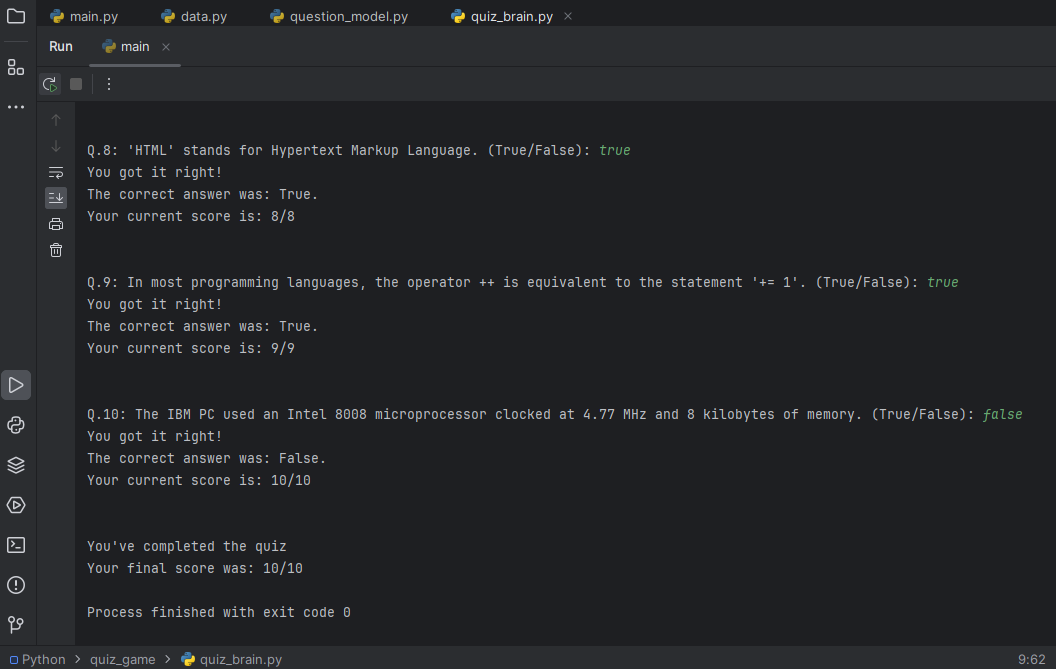1056x669 pixels.
Task: Switch to the data.py editor tab
Action: click(194, 17)
